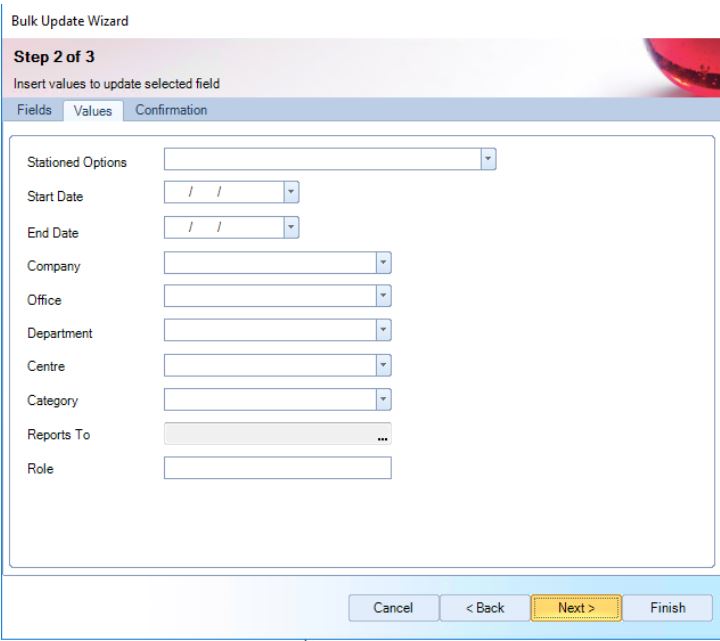720x641 pixels.
Task: Click the 'Reports To' label text
Action: [x=58, y=434]
